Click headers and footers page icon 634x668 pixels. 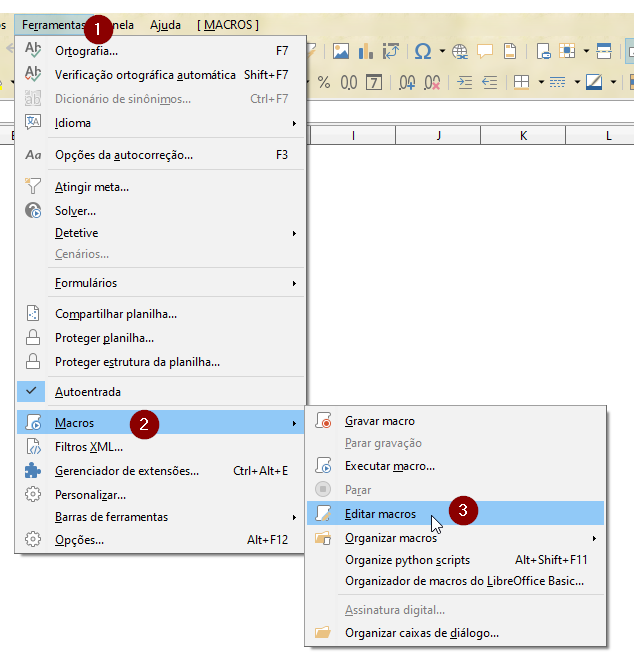click(510, 51)
